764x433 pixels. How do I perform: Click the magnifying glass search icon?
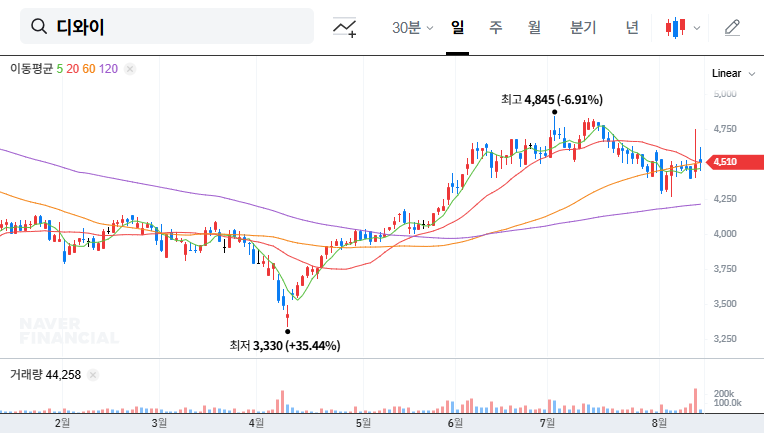39,27
